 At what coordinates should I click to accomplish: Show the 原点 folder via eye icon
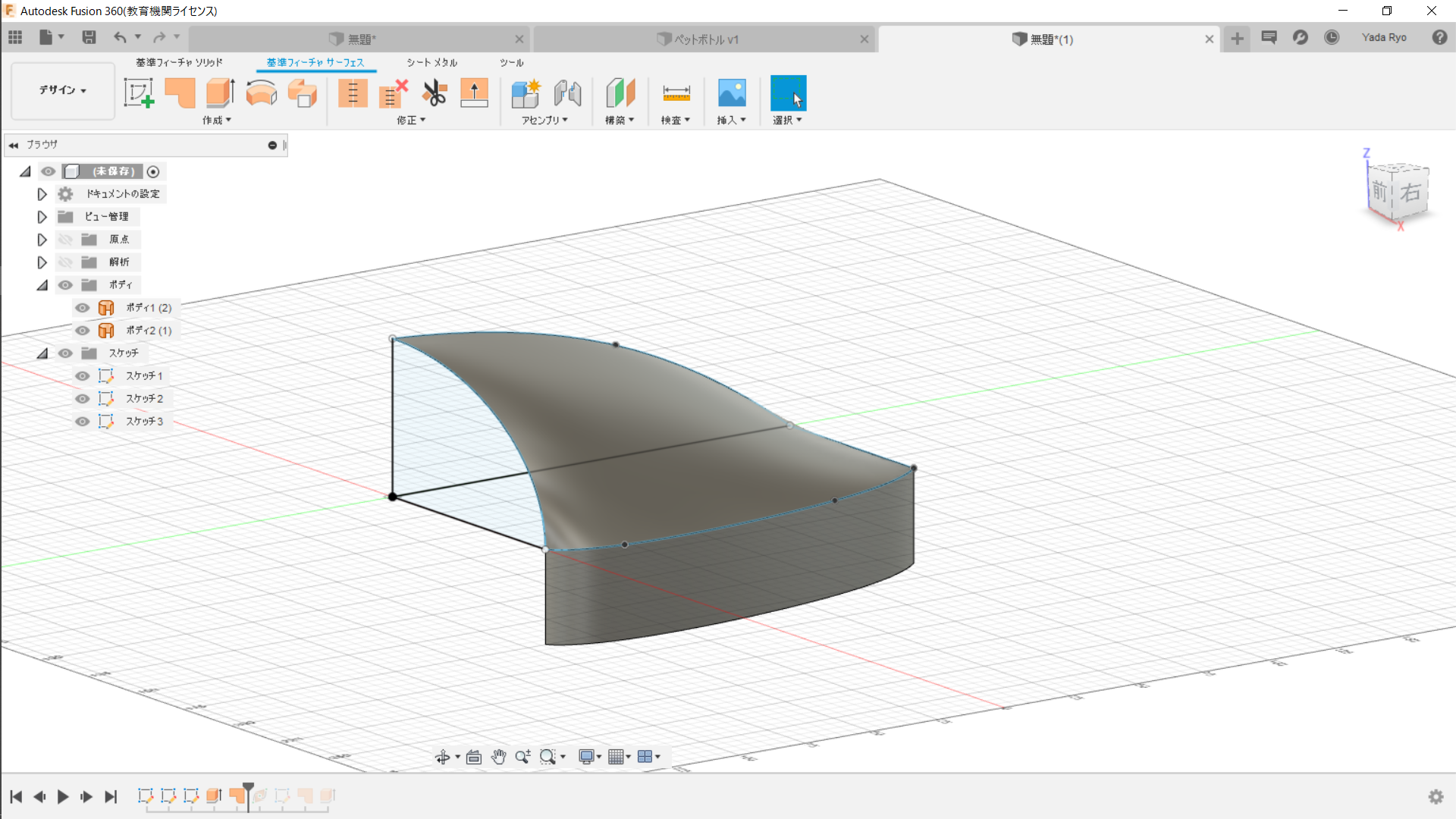66,240
